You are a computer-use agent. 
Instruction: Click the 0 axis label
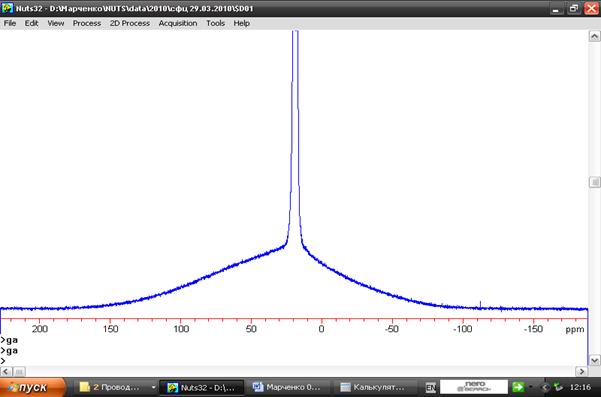click(x=321, y=329)
